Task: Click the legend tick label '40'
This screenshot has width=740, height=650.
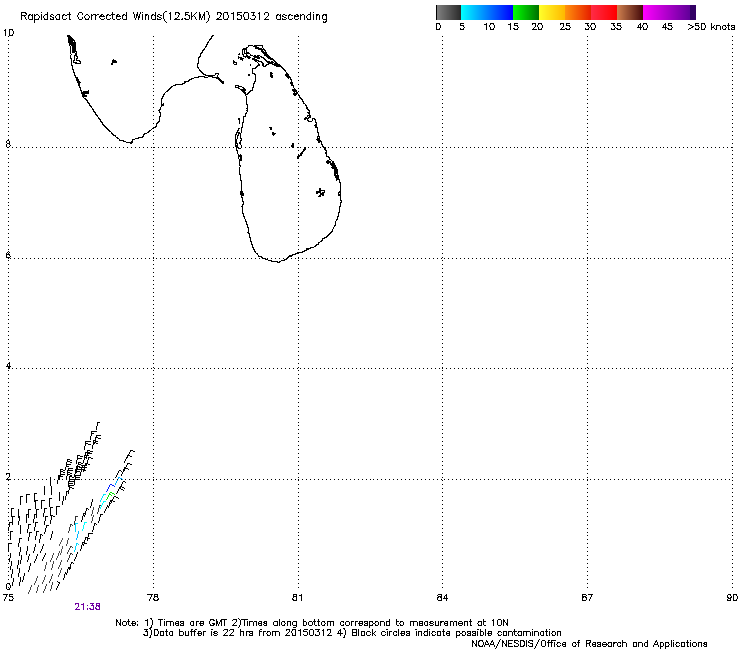Action: click(x=642, y=27)
